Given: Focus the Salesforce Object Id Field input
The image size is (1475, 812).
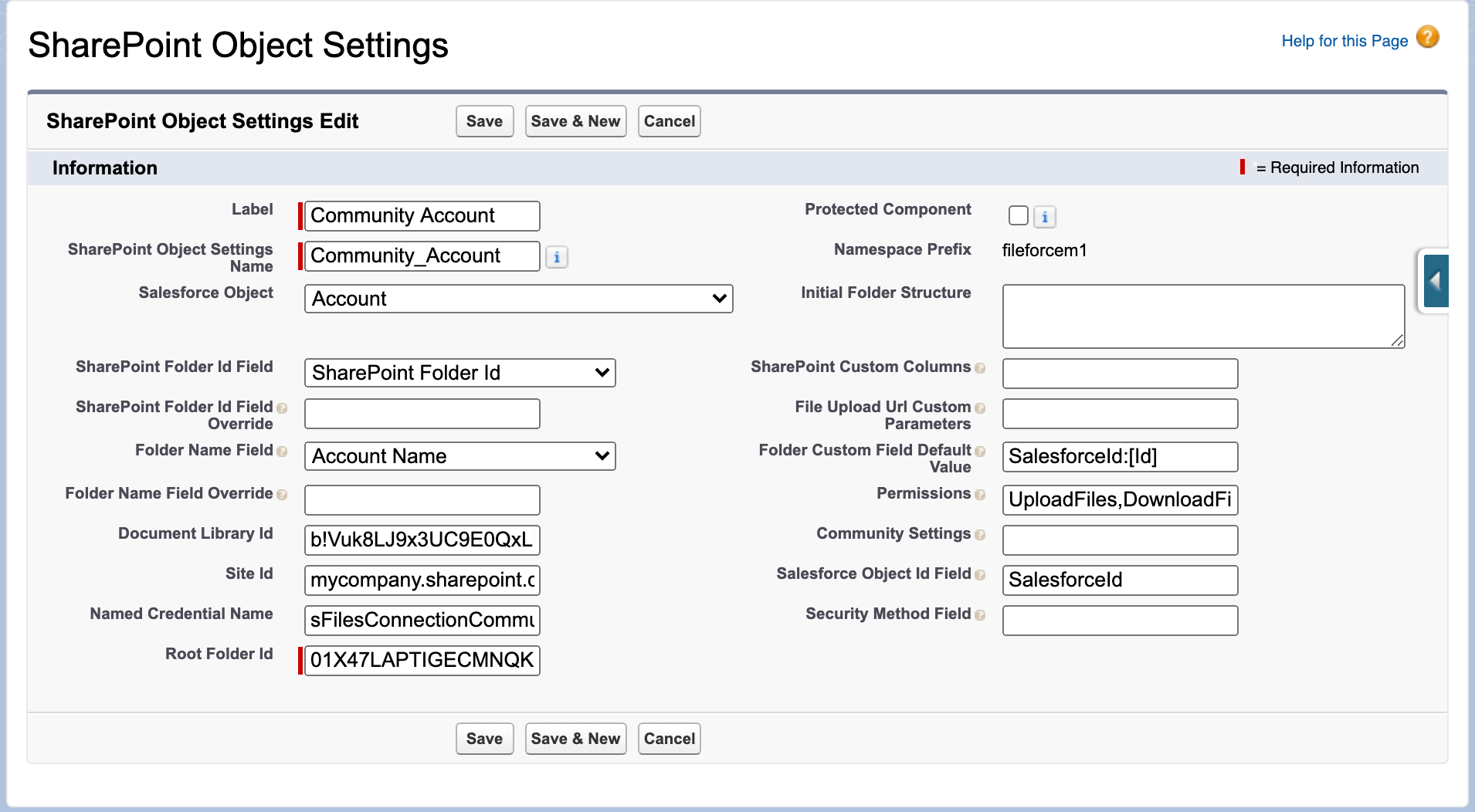Looking at the screenshot, I should coord(1120,580).
